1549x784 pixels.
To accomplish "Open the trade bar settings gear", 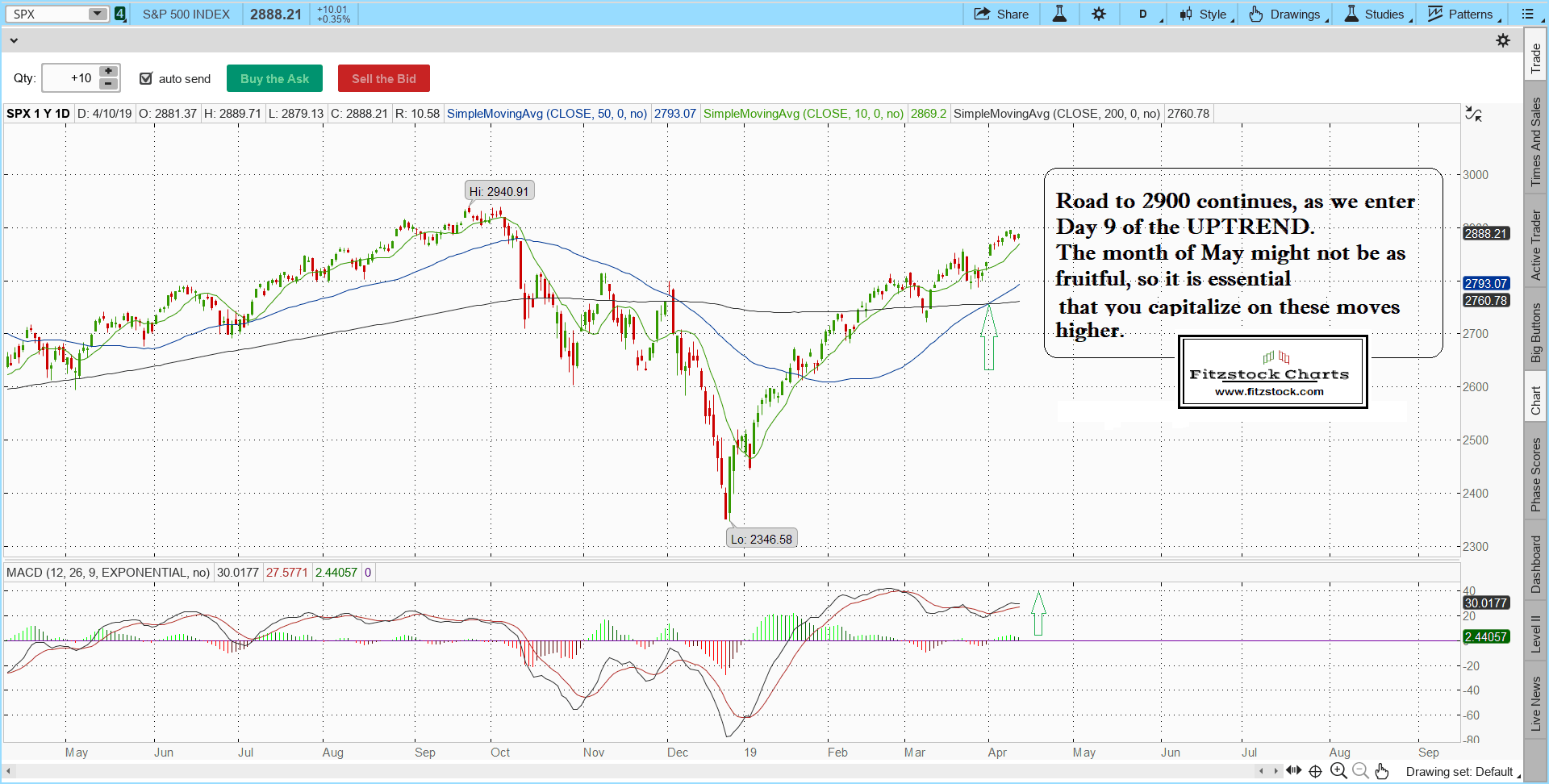I will (x=1503, y=40).
